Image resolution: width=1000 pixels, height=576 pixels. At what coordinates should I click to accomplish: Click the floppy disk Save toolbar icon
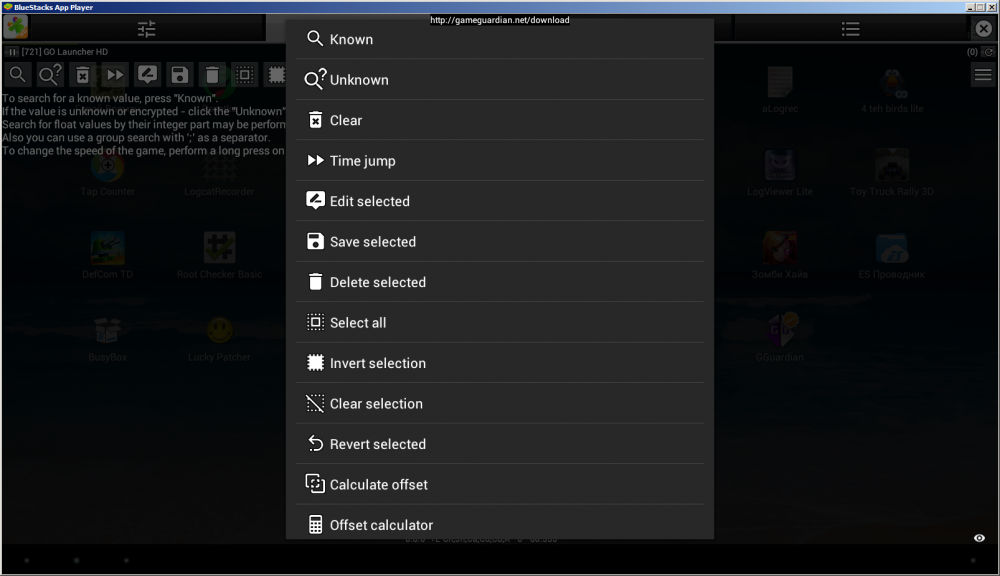pyautogui.click(x=179, y=75)
